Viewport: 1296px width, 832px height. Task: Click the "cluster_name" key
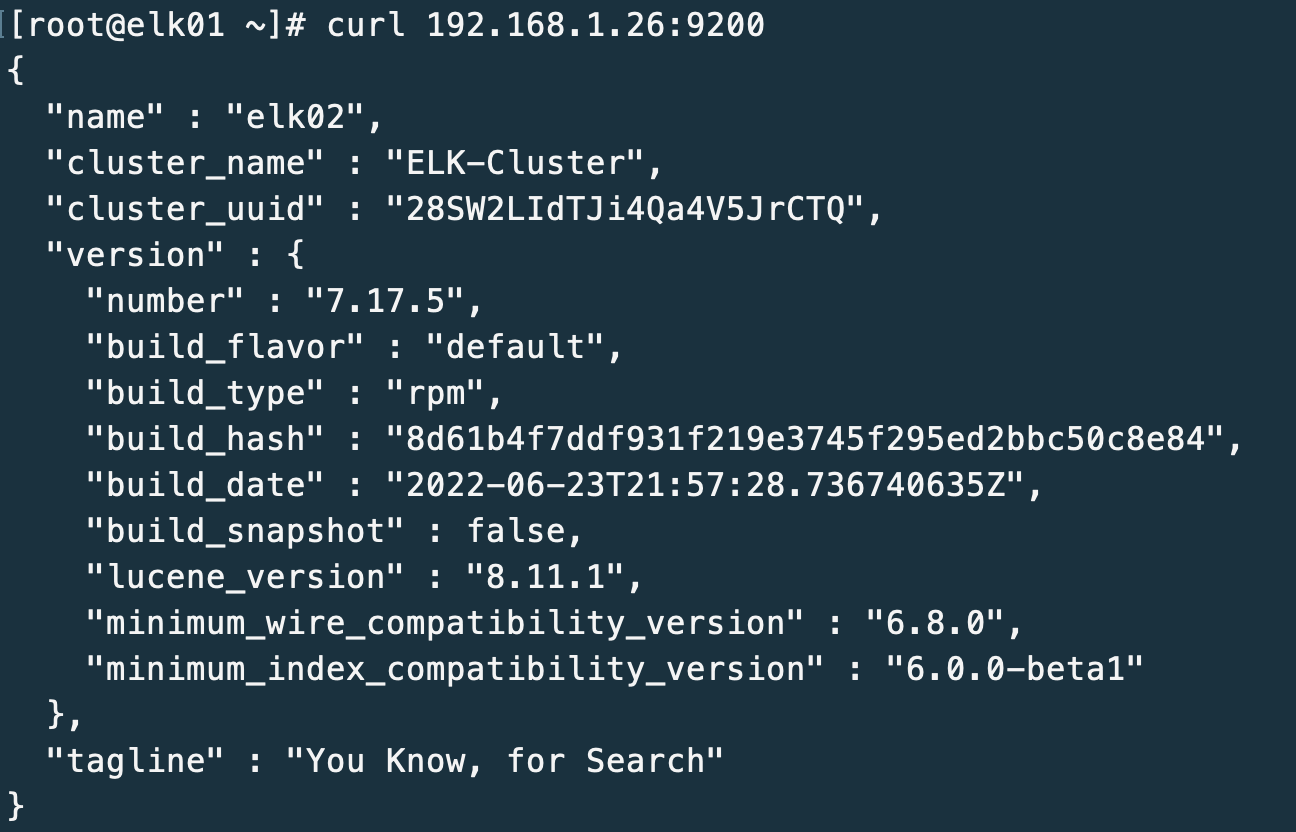point(185,163)
